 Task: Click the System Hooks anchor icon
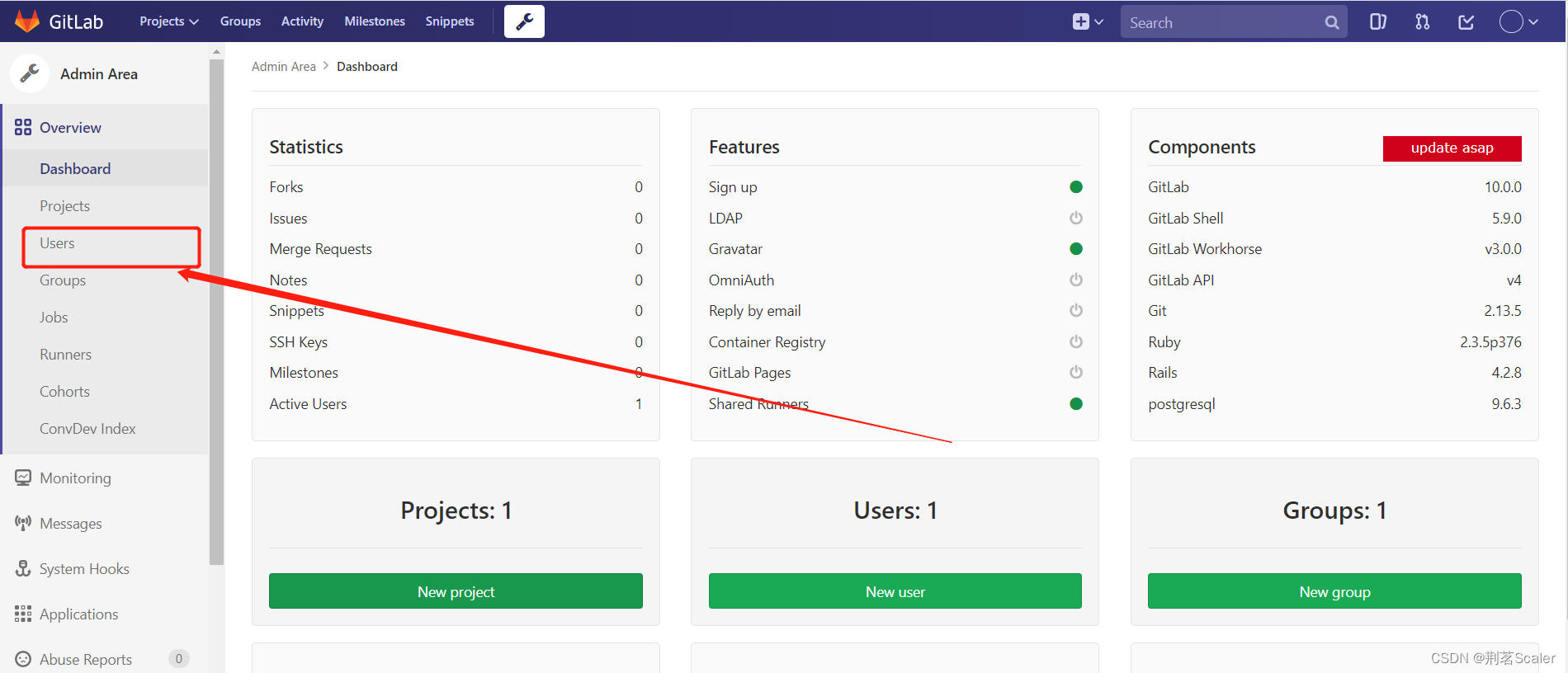[x=23, y=568]
